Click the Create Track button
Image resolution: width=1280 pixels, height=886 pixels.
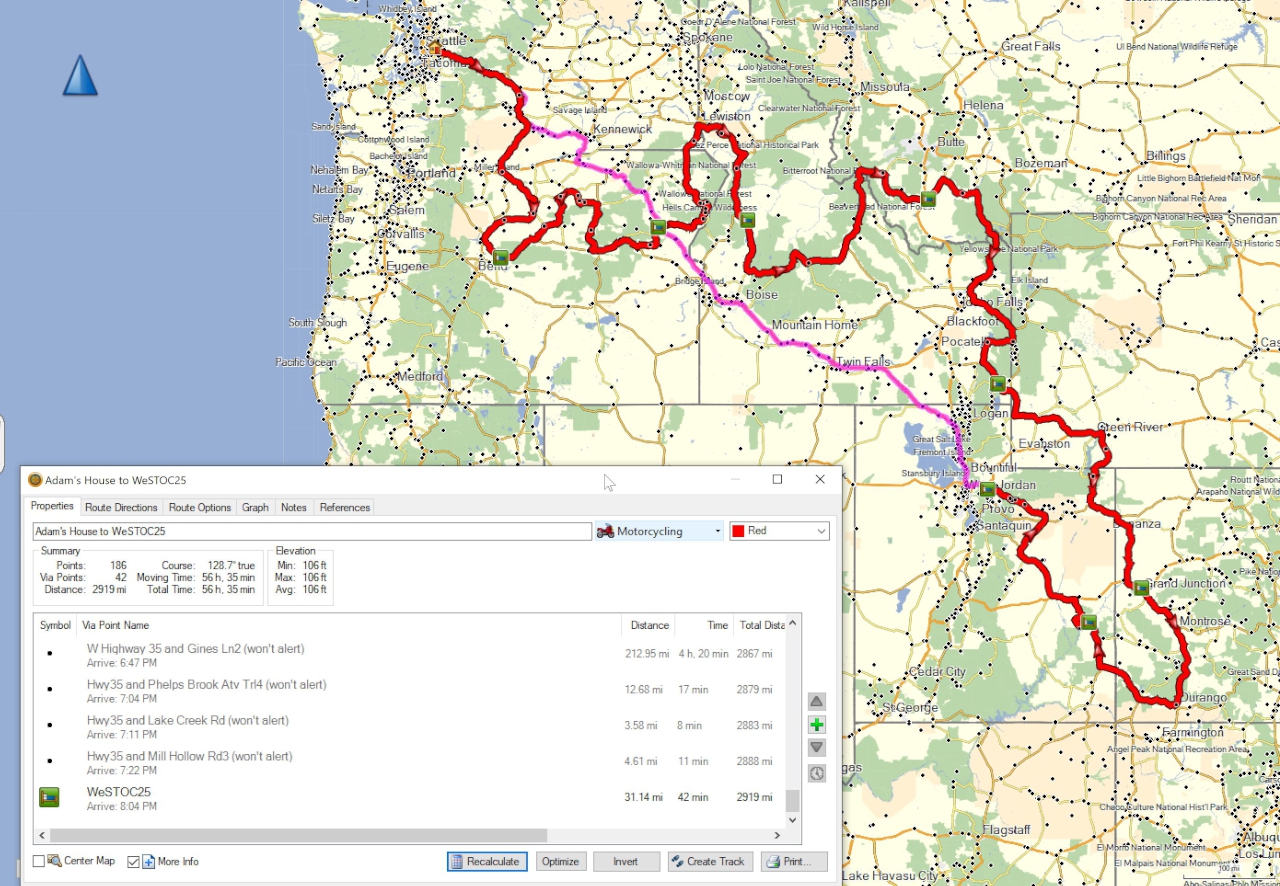tap(707, 861)
